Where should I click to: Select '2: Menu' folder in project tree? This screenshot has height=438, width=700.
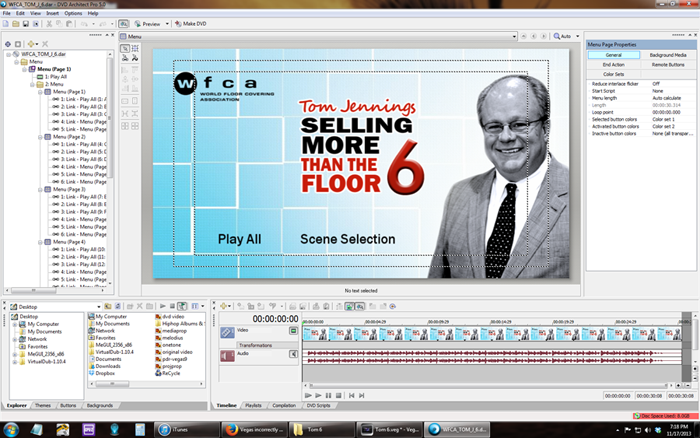click(54, 84)
